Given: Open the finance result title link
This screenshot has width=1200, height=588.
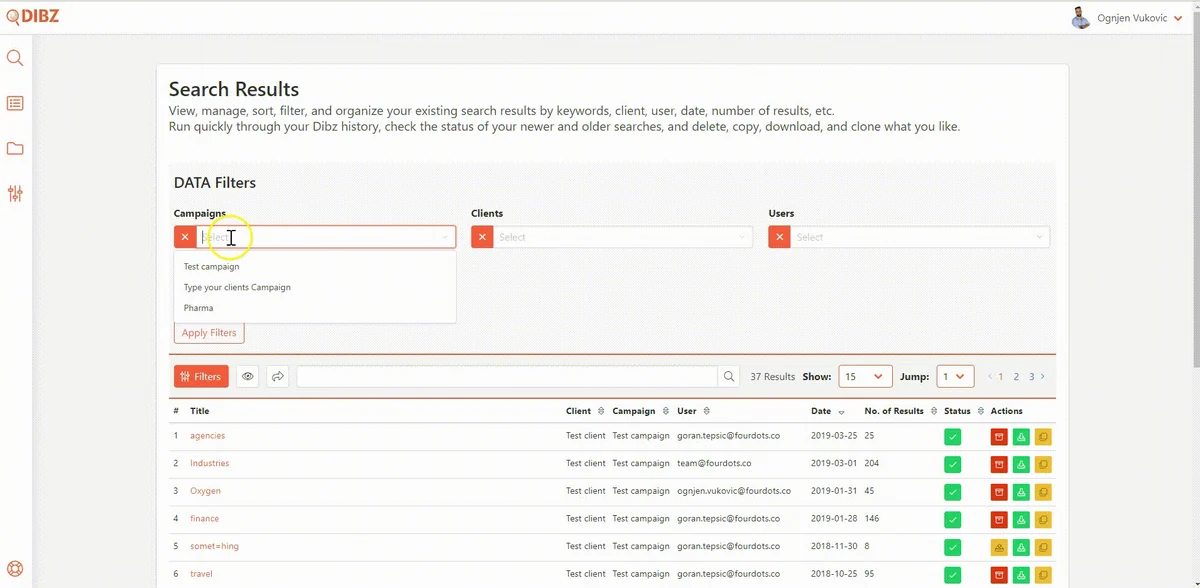Looking at the screenshot, I should (x=205, y=519).
